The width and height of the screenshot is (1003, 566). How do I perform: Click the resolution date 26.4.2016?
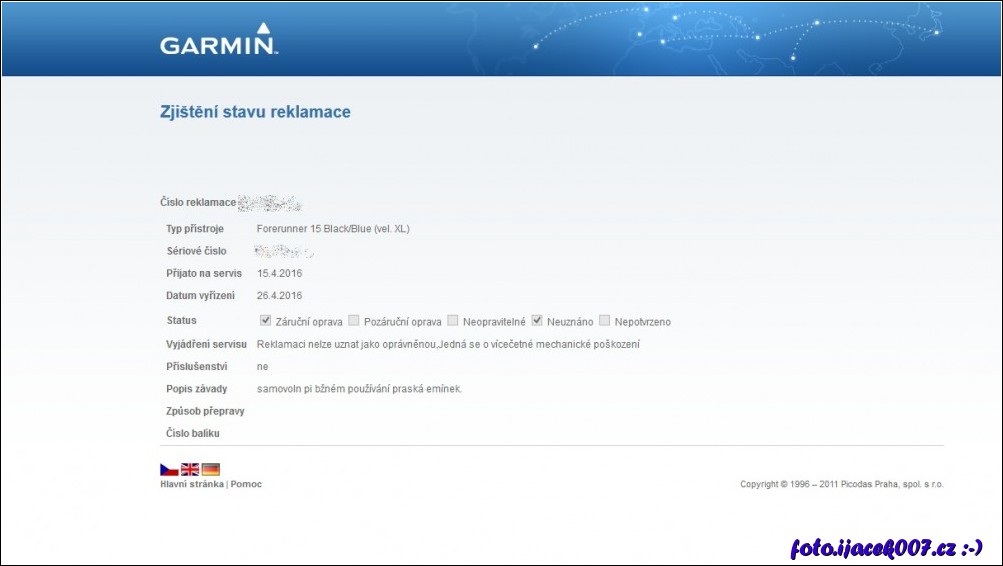(279, 295)
